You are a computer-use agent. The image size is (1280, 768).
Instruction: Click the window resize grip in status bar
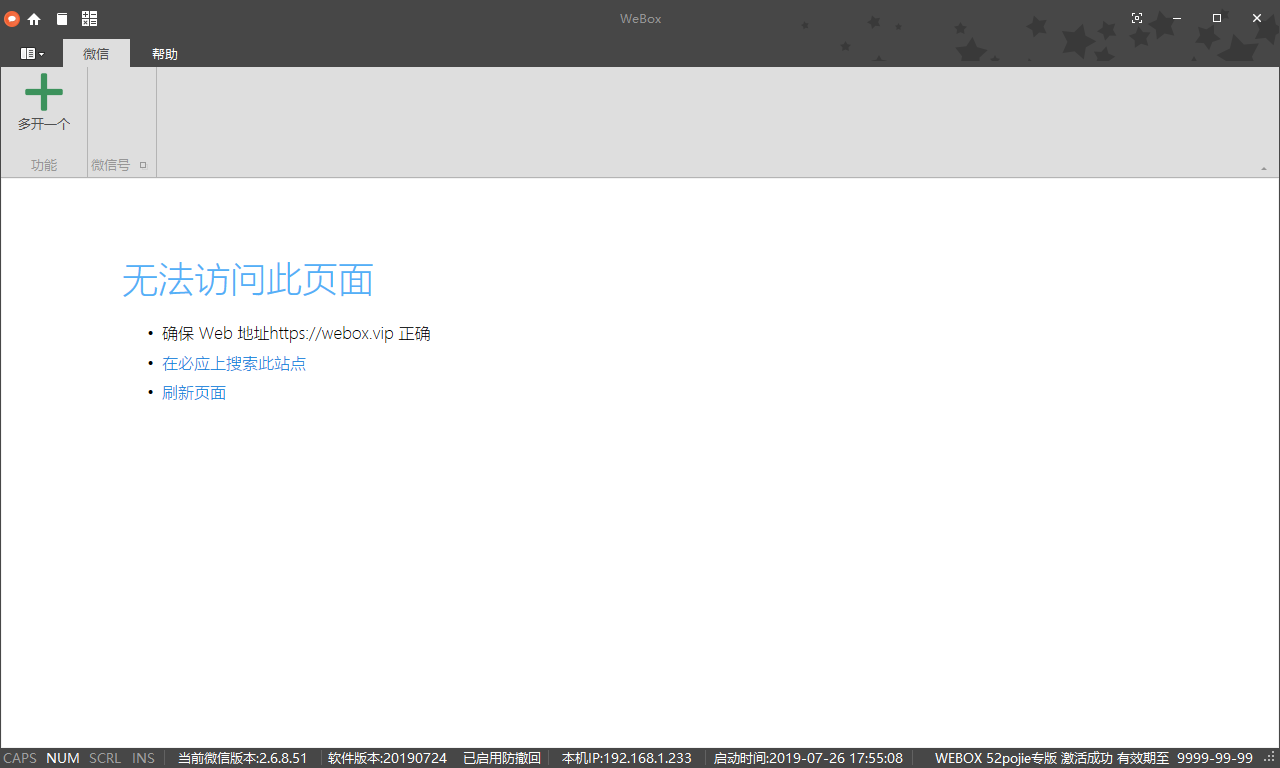pyautogui.click(x=1270, y=758)
